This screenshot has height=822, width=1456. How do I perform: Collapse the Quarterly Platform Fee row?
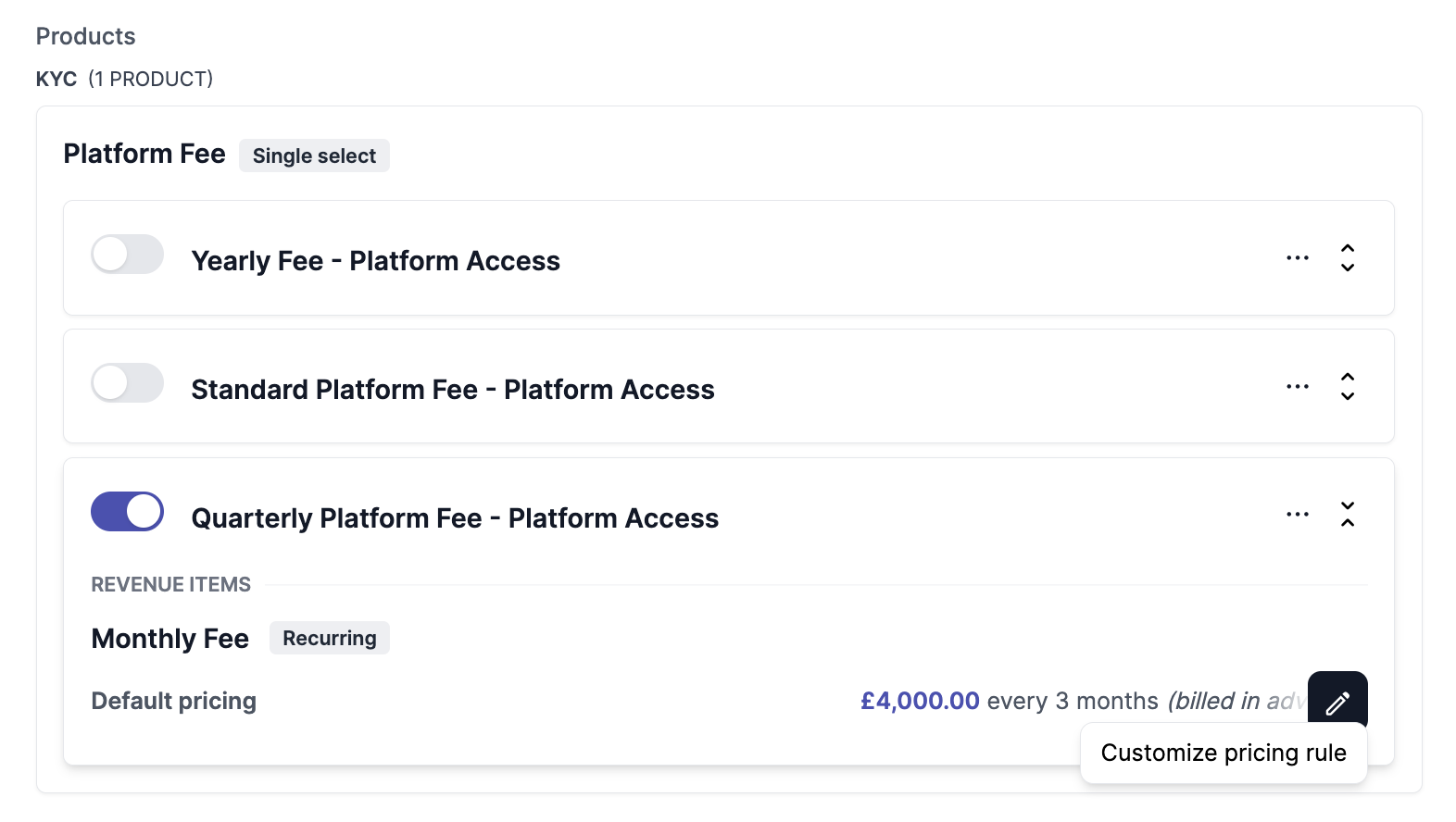click(x=1348, y=515)
